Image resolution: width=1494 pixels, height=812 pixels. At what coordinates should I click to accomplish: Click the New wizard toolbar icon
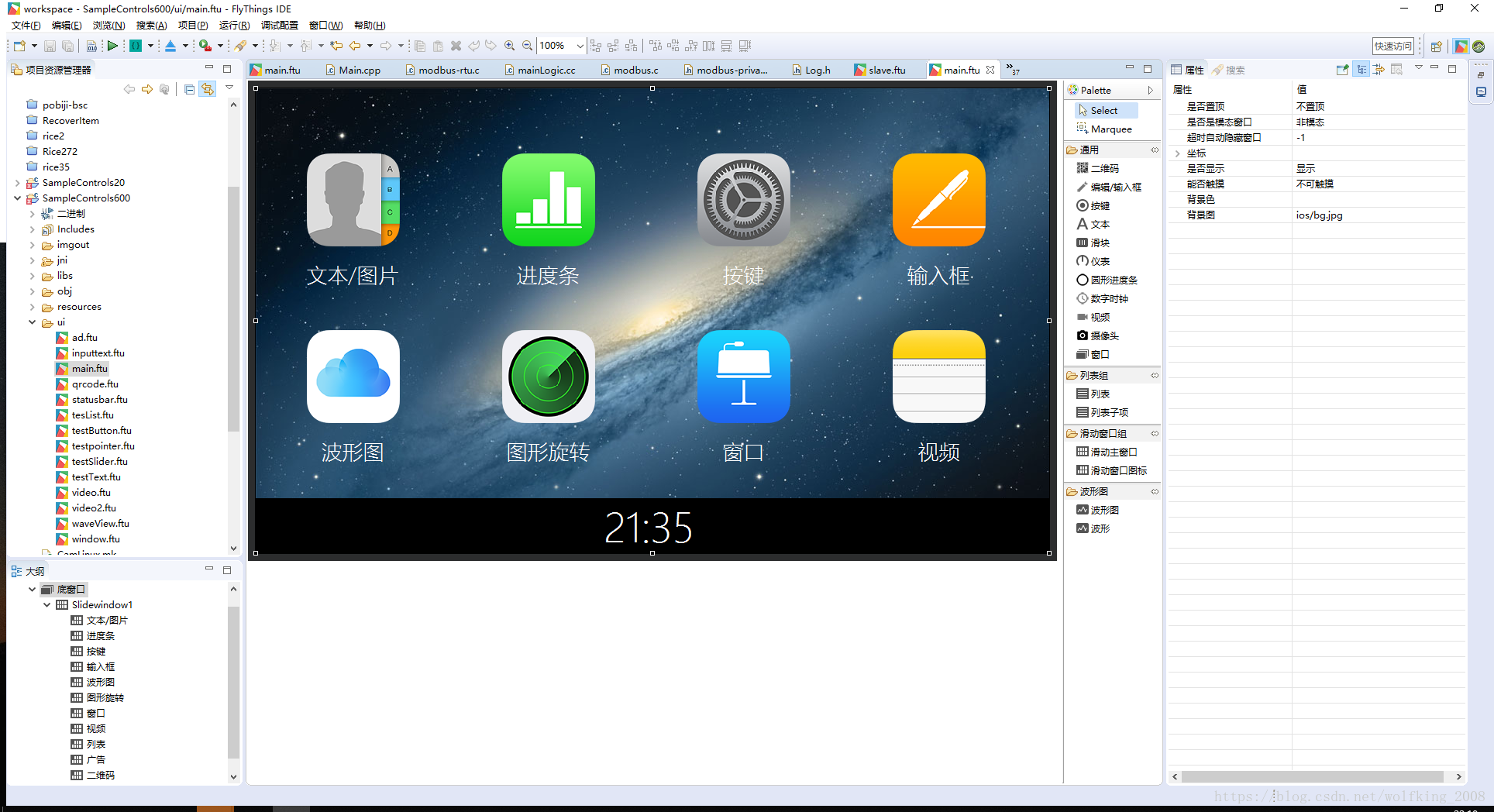tap(19, 46)
